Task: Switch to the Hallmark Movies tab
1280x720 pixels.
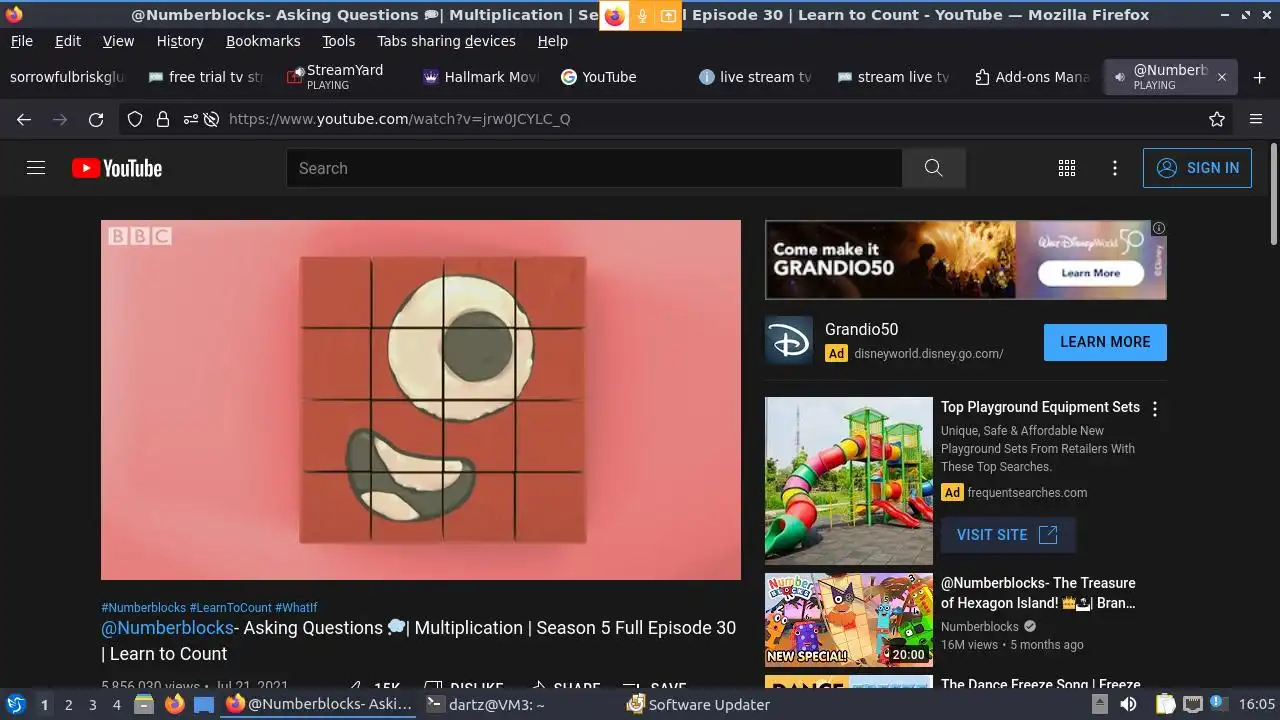Action: pyautogui.click(x=481, y=77)
